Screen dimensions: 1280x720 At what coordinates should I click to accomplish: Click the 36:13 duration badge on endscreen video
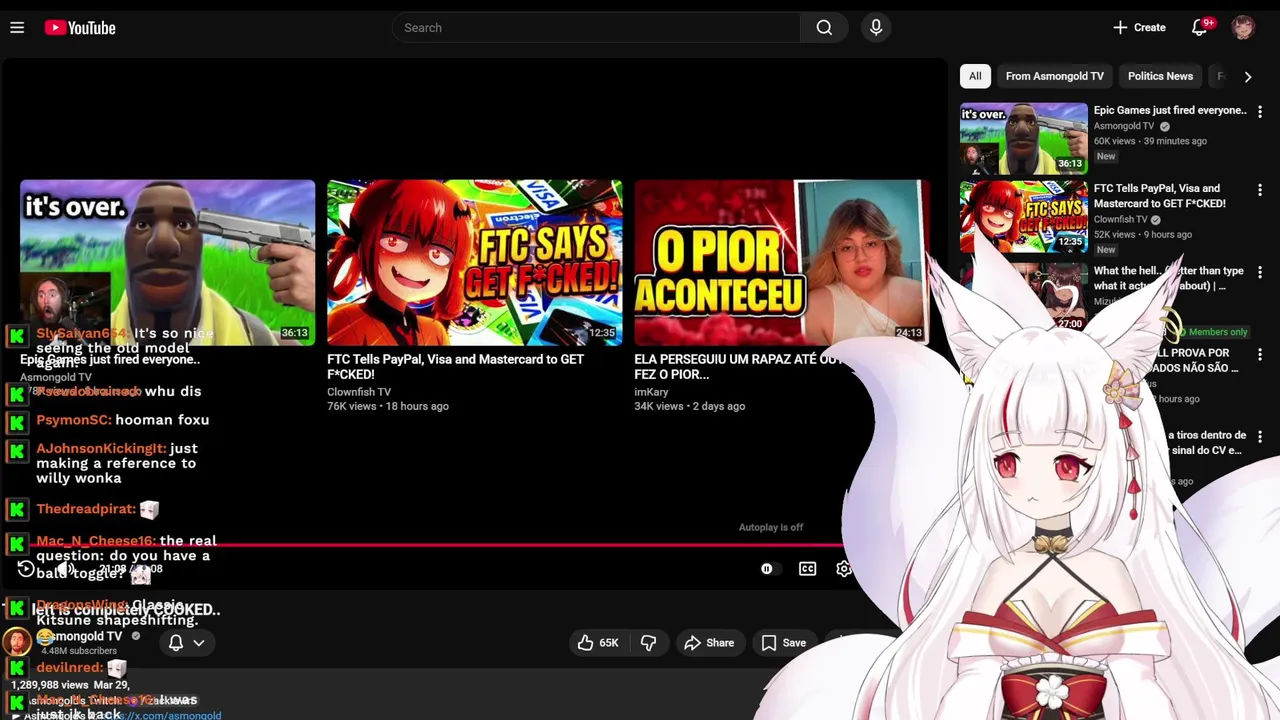point(294,333)
